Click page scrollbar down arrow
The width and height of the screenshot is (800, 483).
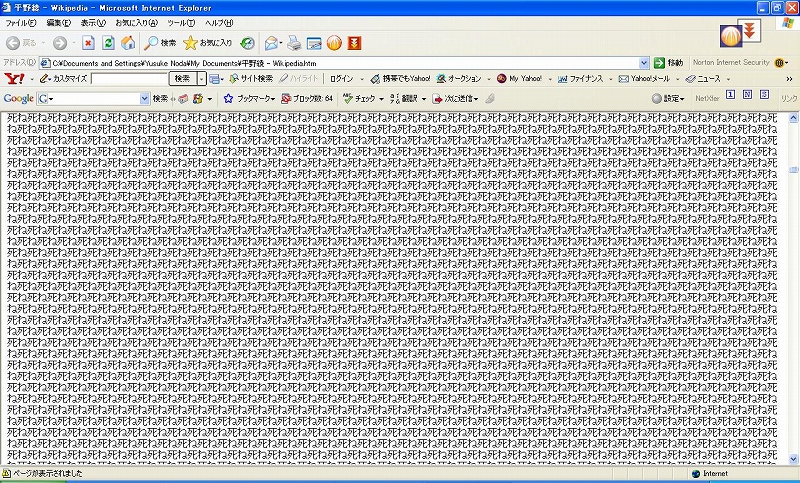tap(793, 459)
